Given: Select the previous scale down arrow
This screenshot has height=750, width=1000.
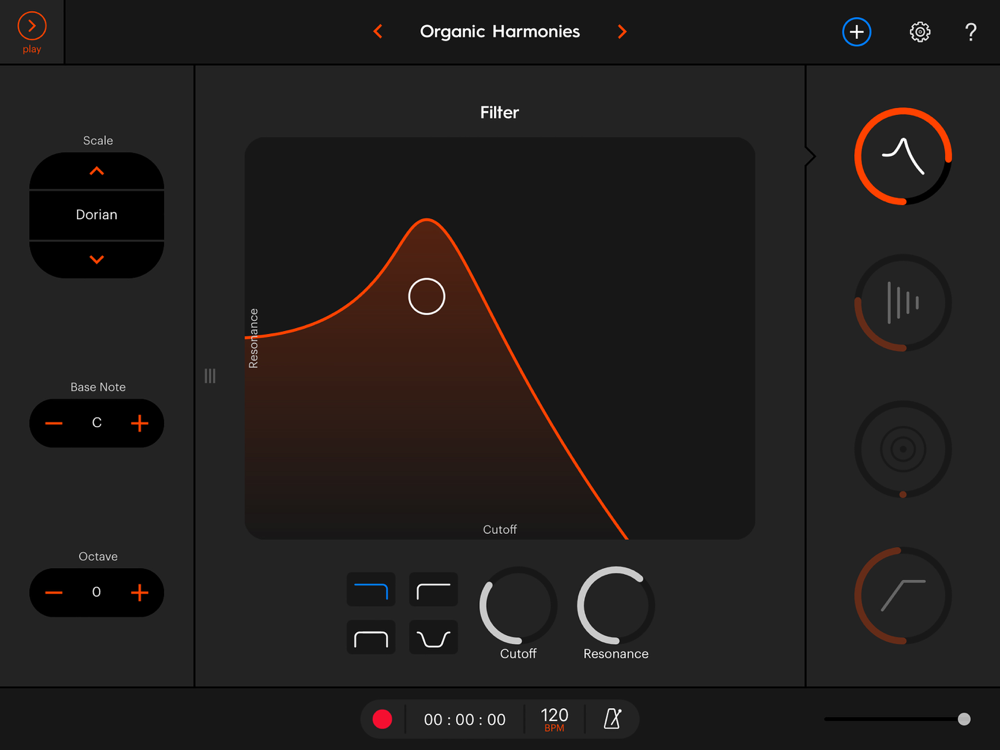Looking at the screenshot, I should click(97, 259).
